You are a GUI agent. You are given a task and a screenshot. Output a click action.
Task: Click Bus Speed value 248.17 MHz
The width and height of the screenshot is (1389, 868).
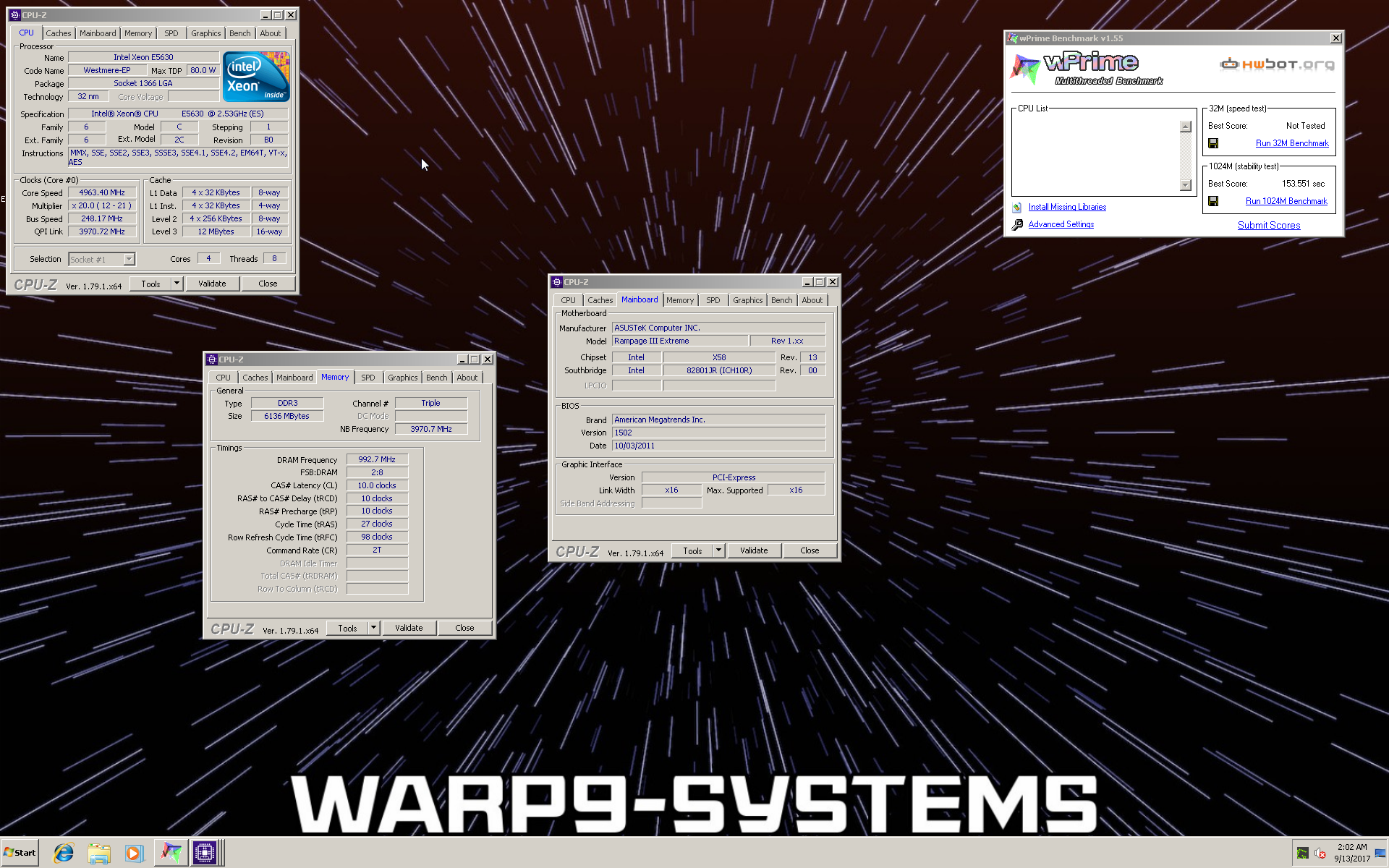(x=102, y=218)
